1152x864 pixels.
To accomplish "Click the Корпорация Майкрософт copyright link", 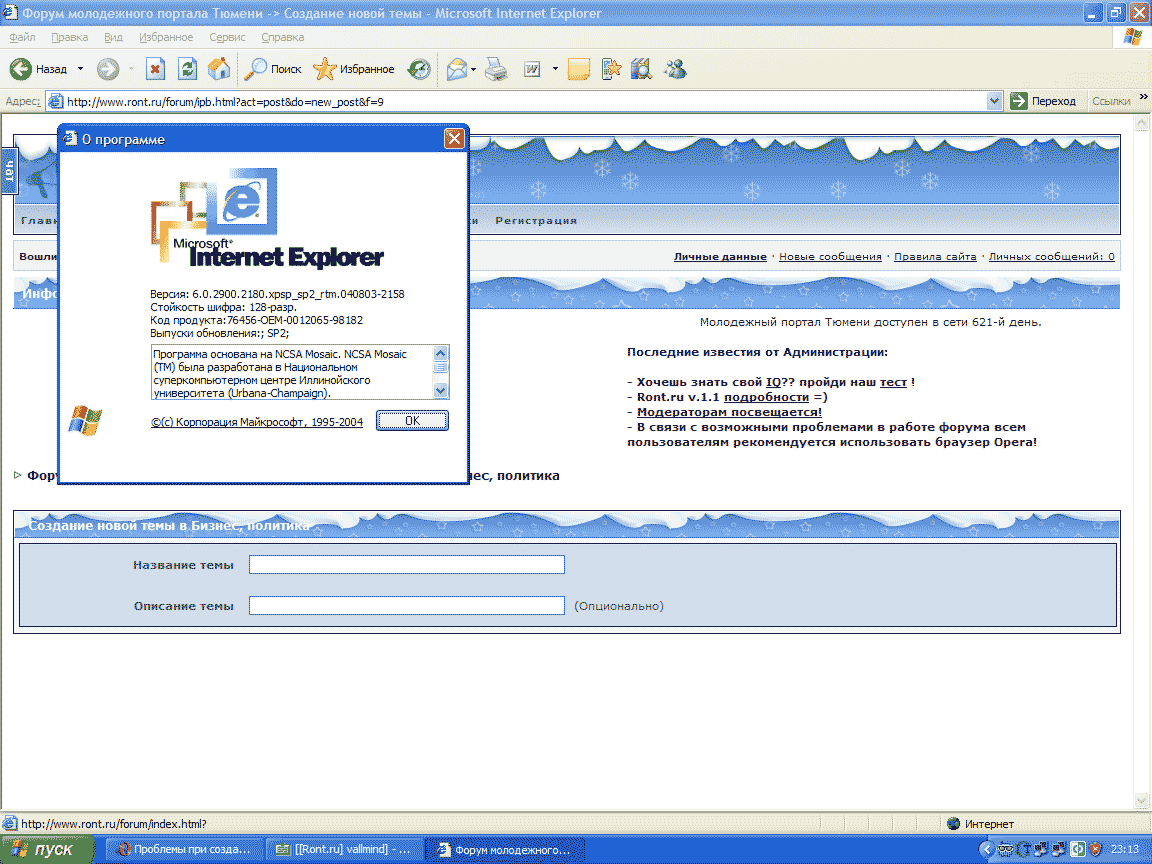I will click(257, 423).
